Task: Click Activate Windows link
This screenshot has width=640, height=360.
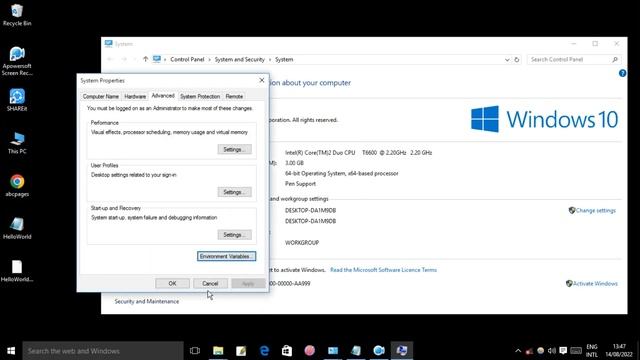Action: point(595,284)
